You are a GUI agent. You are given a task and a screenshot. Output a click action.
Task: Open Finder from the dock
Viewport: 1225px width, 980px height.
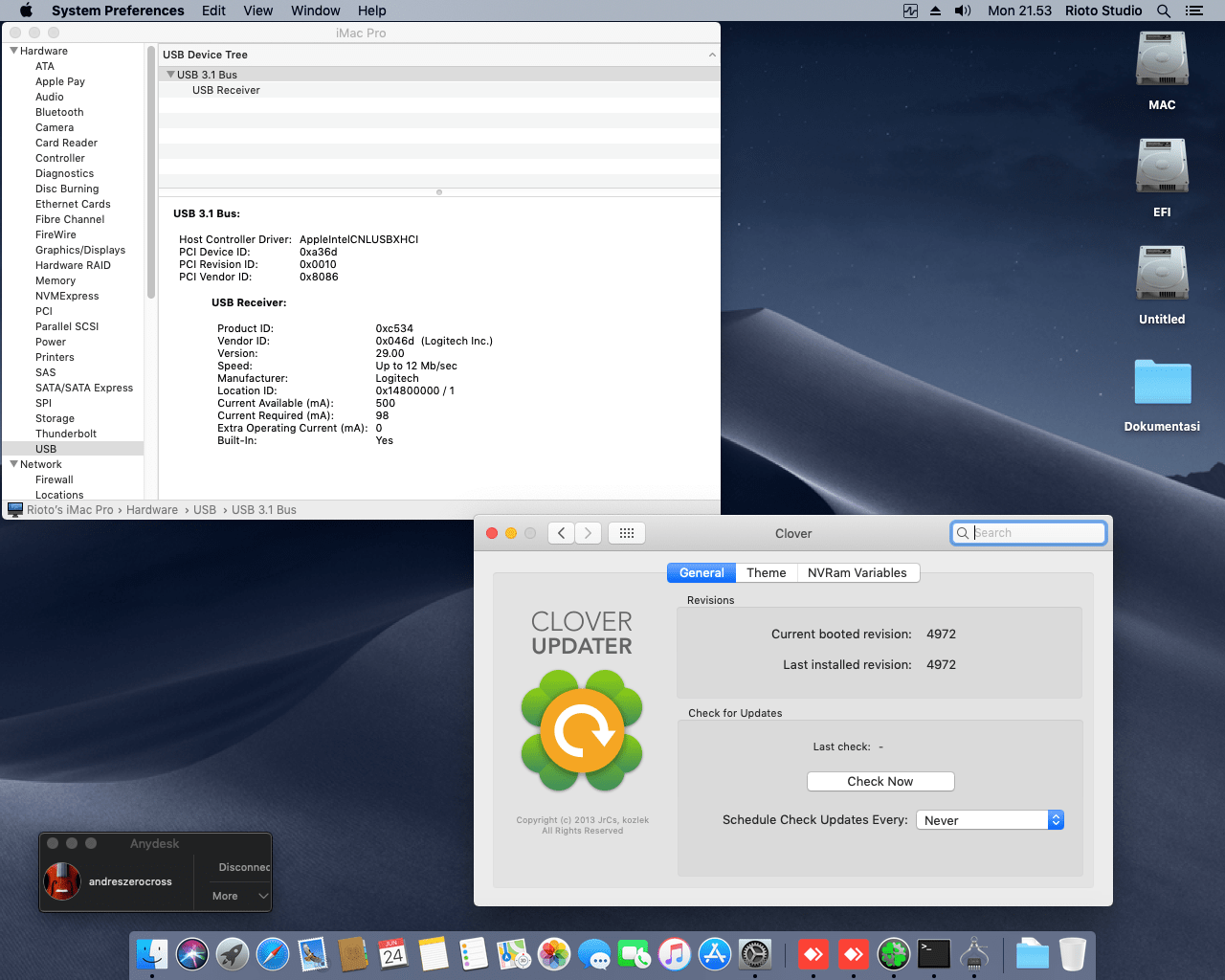tap(152, 954)
